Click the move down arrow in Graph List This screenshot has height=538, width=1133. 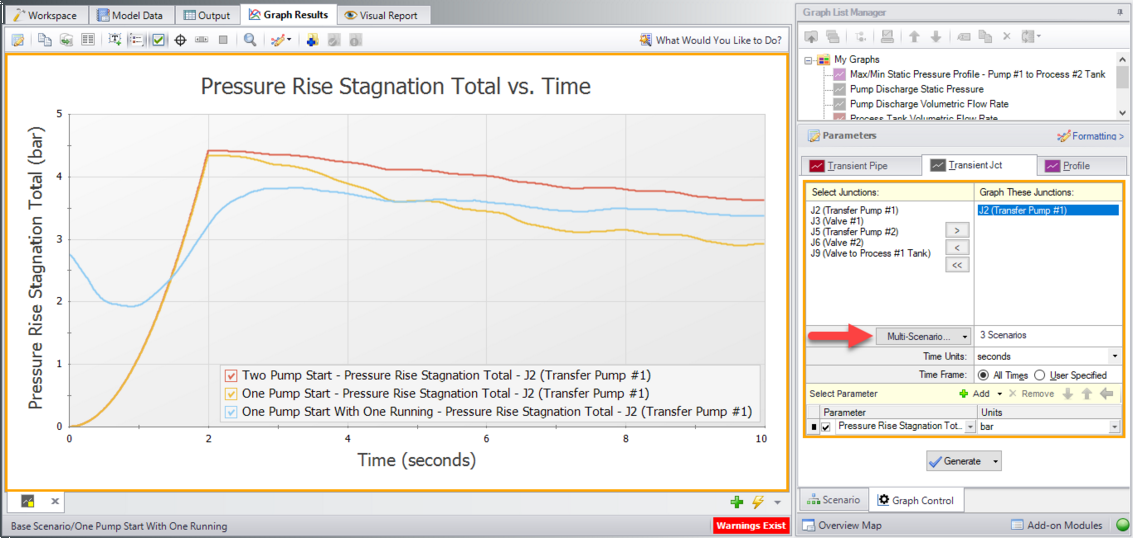pos(936,35)
